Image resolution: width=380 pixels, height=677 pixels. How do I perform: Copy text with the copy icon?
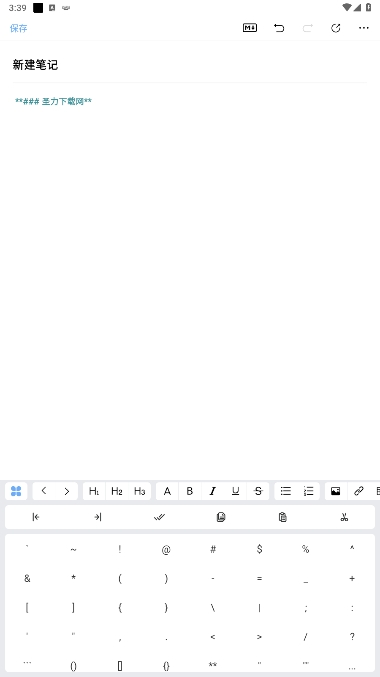click(221, 517)
